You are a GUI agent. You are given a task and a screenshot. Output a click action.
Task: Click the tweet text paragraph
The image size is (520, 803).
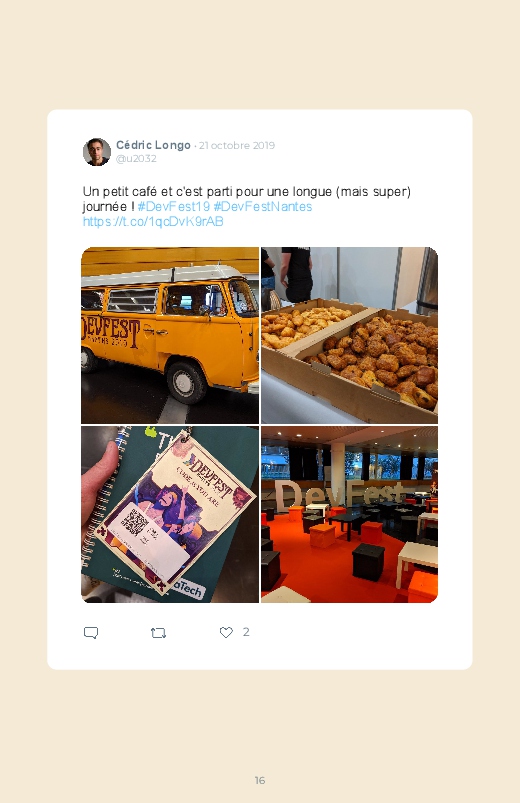[247, 206]
